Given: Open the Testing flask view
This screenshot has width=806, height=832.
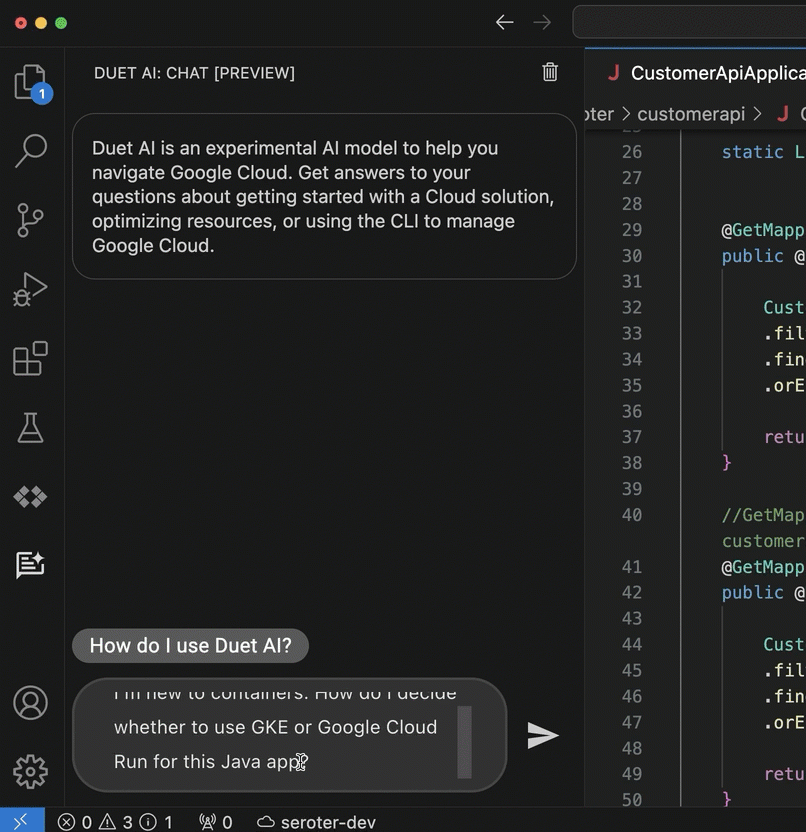Looking at the screenshot, I should [x=30, y=427].
